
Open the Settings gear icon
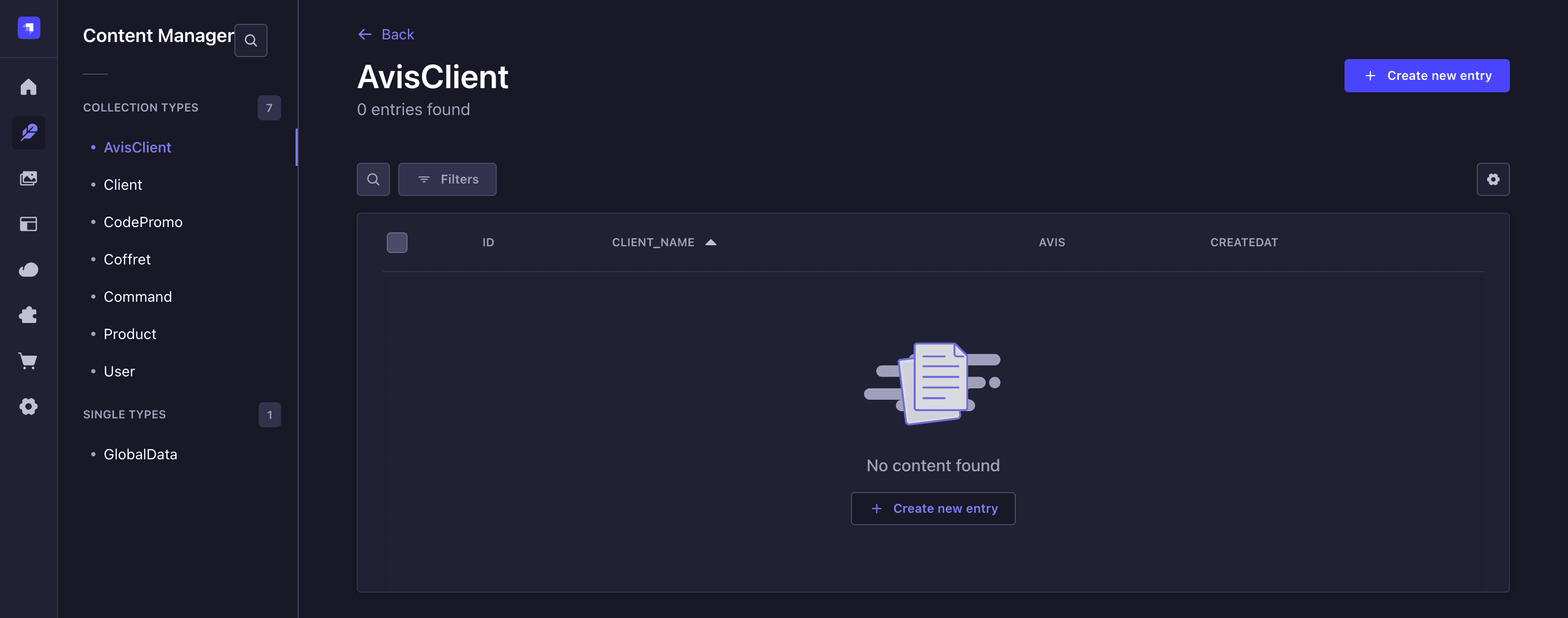pyautogui.click(x=28, y=406)
